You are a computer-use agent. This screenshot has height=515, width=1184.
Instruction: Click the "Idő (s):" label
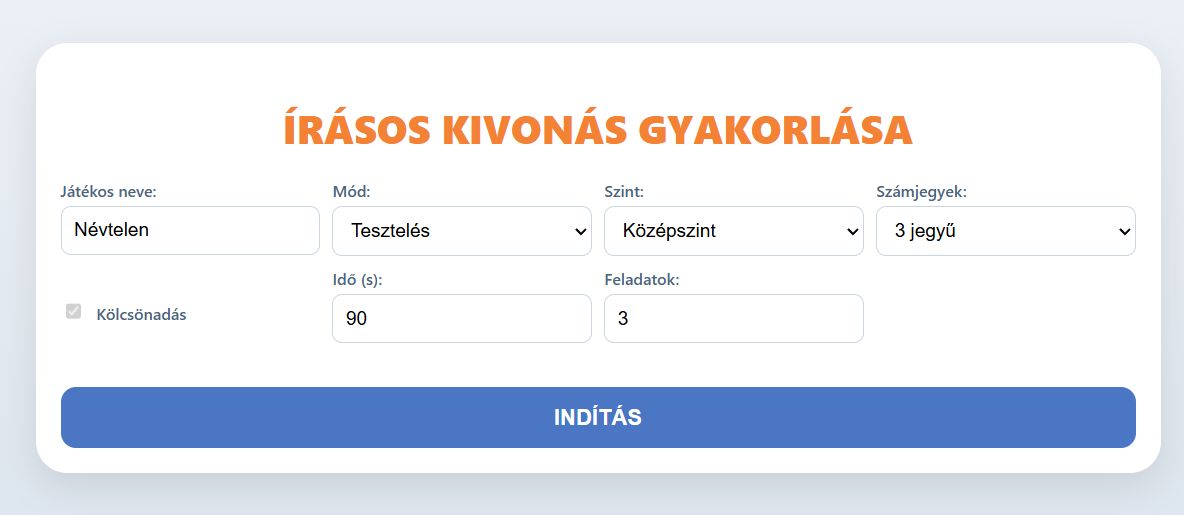click(357, 280)
